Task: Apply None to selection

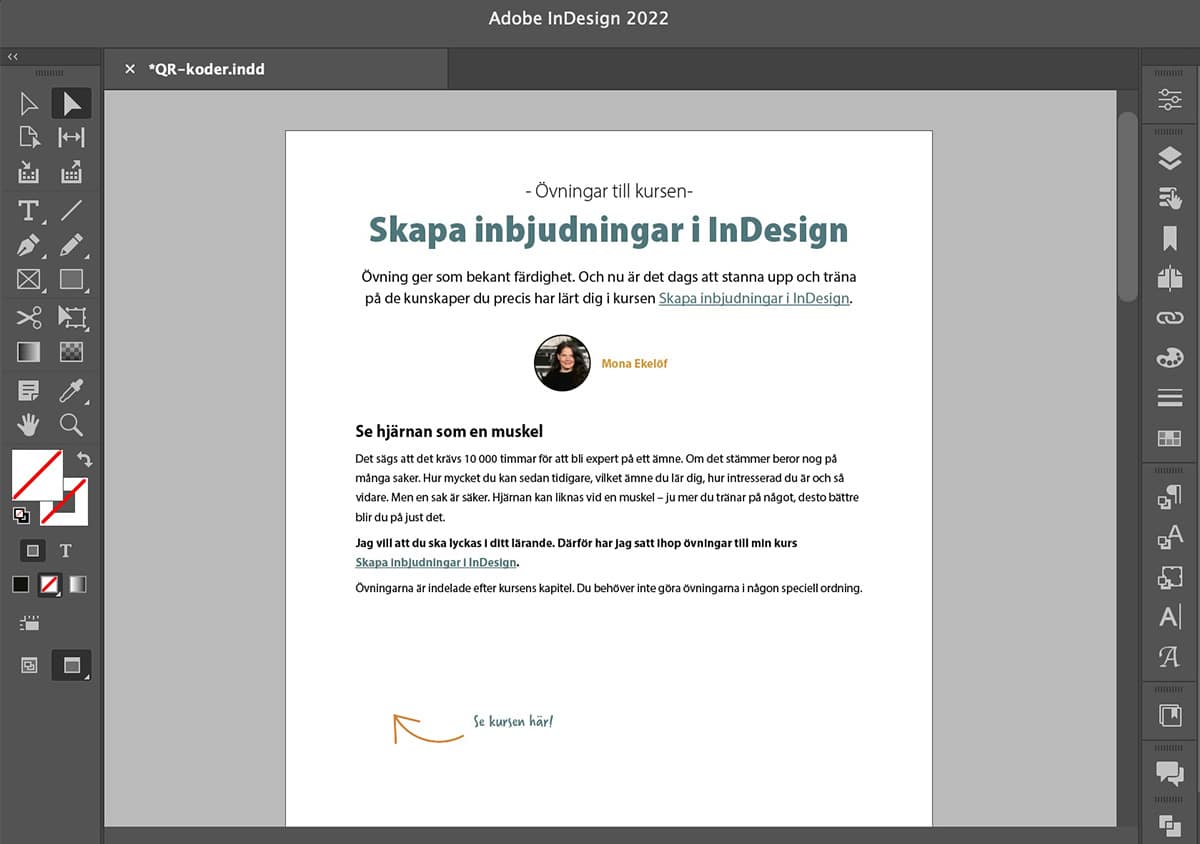Action: pos(49,585)
